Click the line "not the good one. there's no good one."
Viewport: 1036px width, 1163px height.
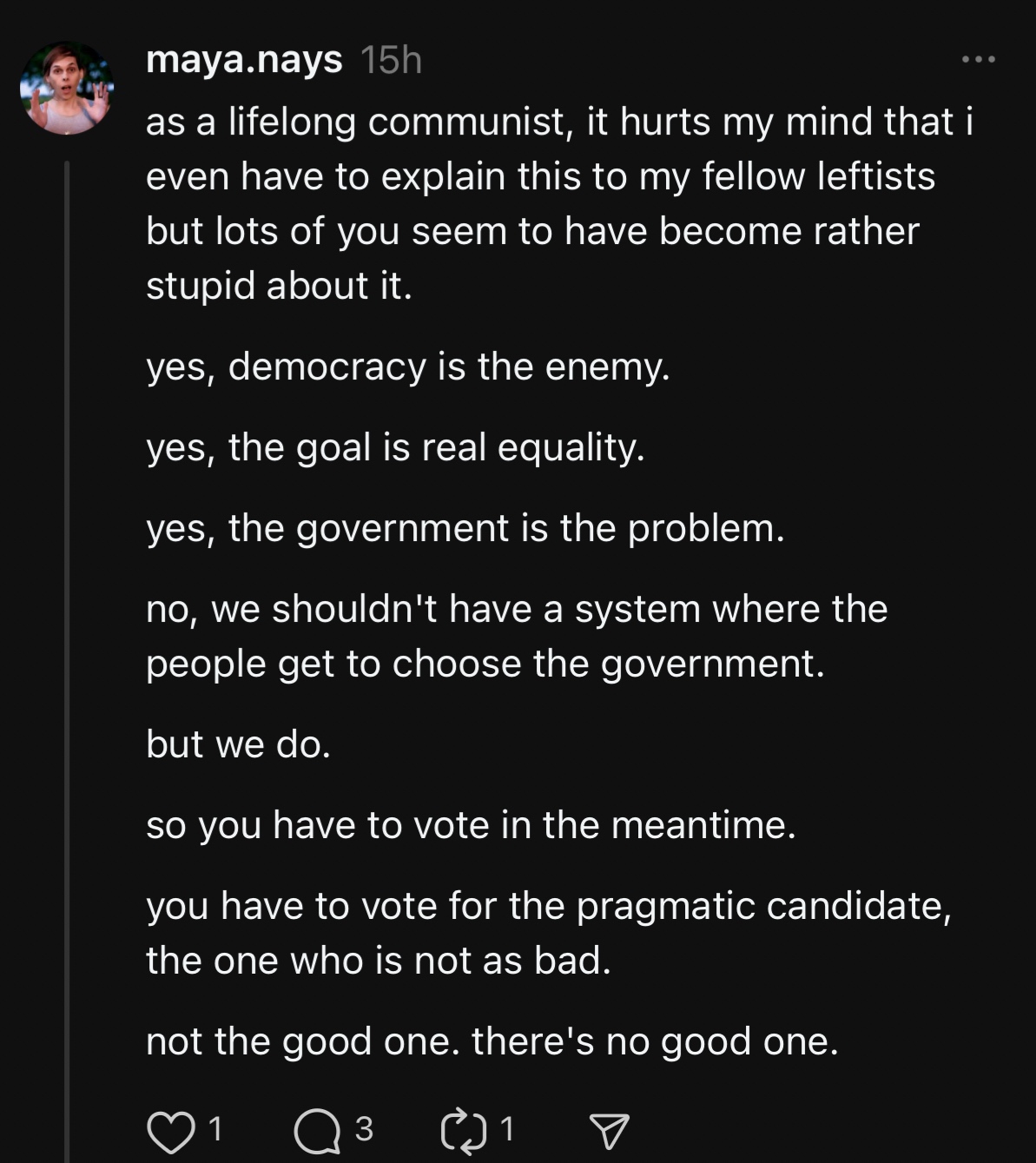(492, 1041)
